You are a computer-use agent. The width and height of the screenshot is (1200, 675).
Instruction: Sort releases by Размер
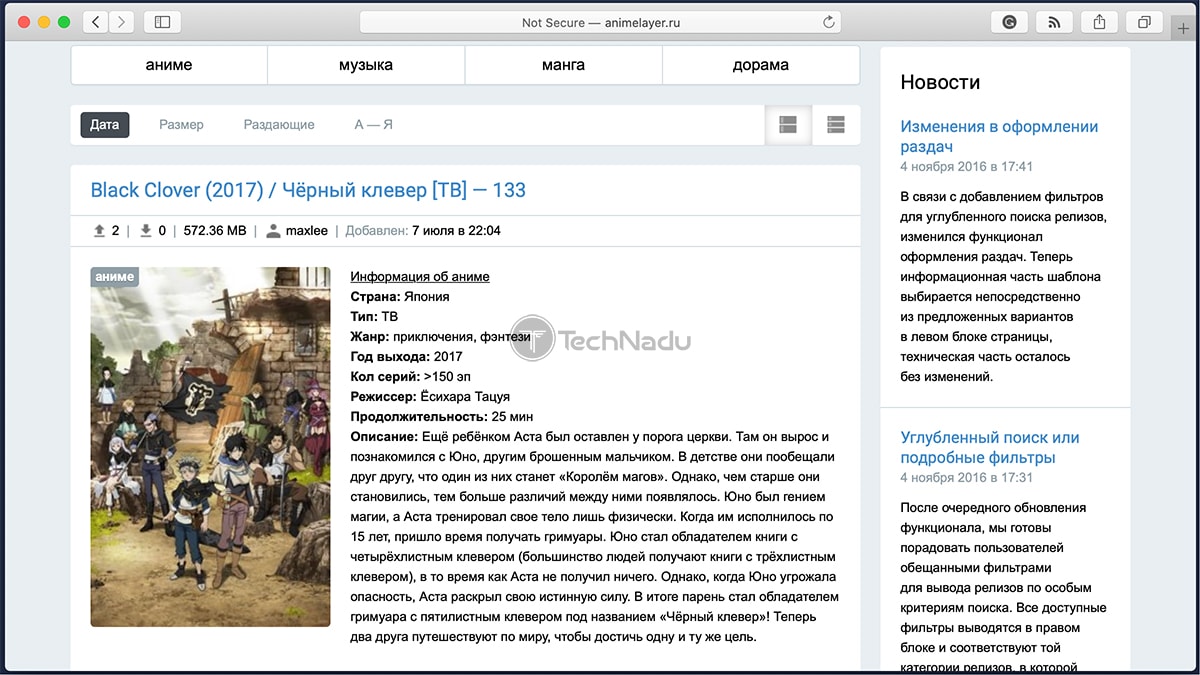[181, 125]
